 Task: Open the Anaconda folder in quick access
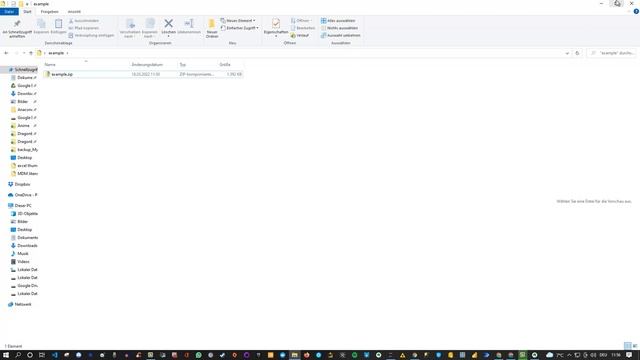pos(24,110)
